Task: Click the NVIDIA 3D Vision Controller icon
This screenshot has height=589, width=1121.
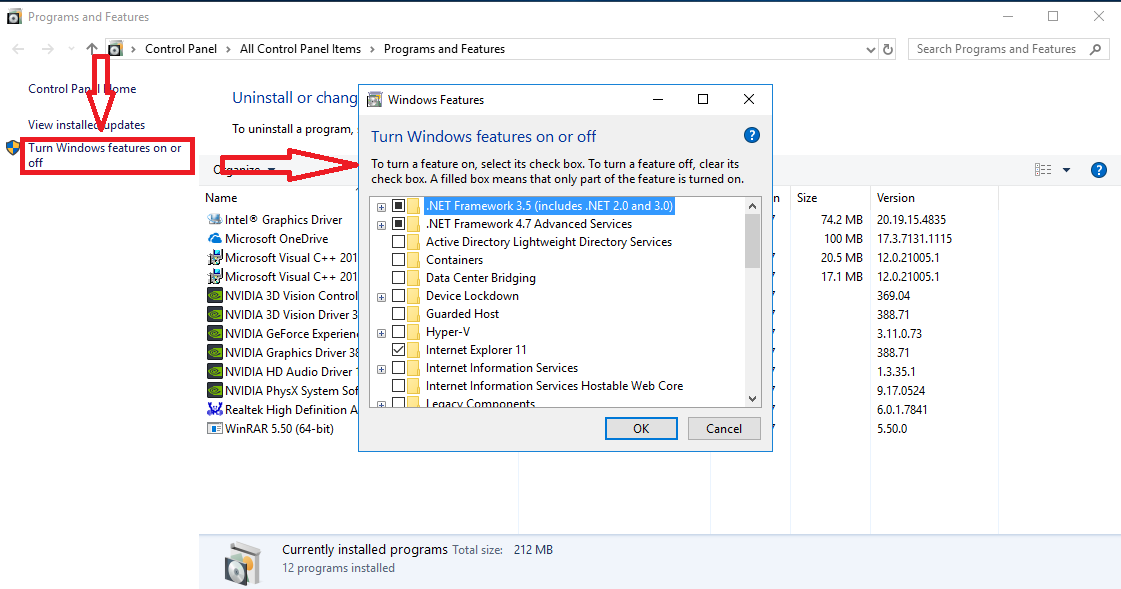Action: pos(214,296)
